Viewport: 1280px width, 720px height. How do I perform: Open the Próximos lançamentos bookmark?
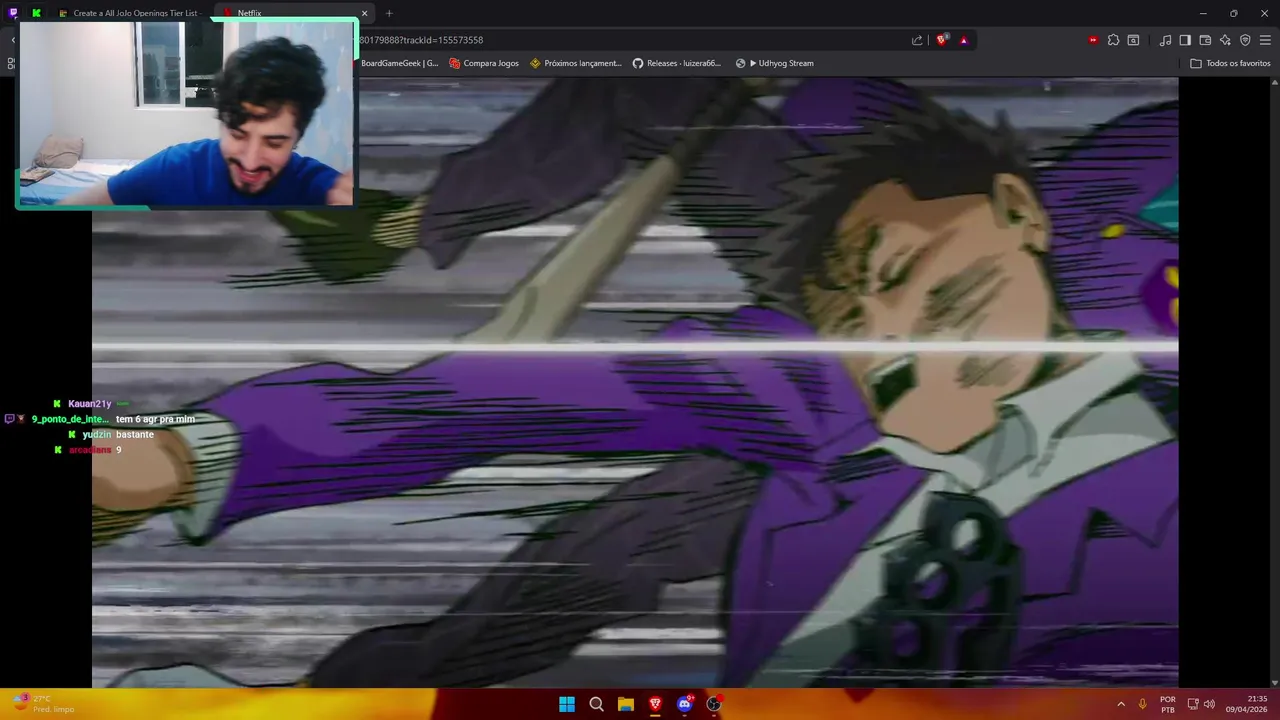576,63
